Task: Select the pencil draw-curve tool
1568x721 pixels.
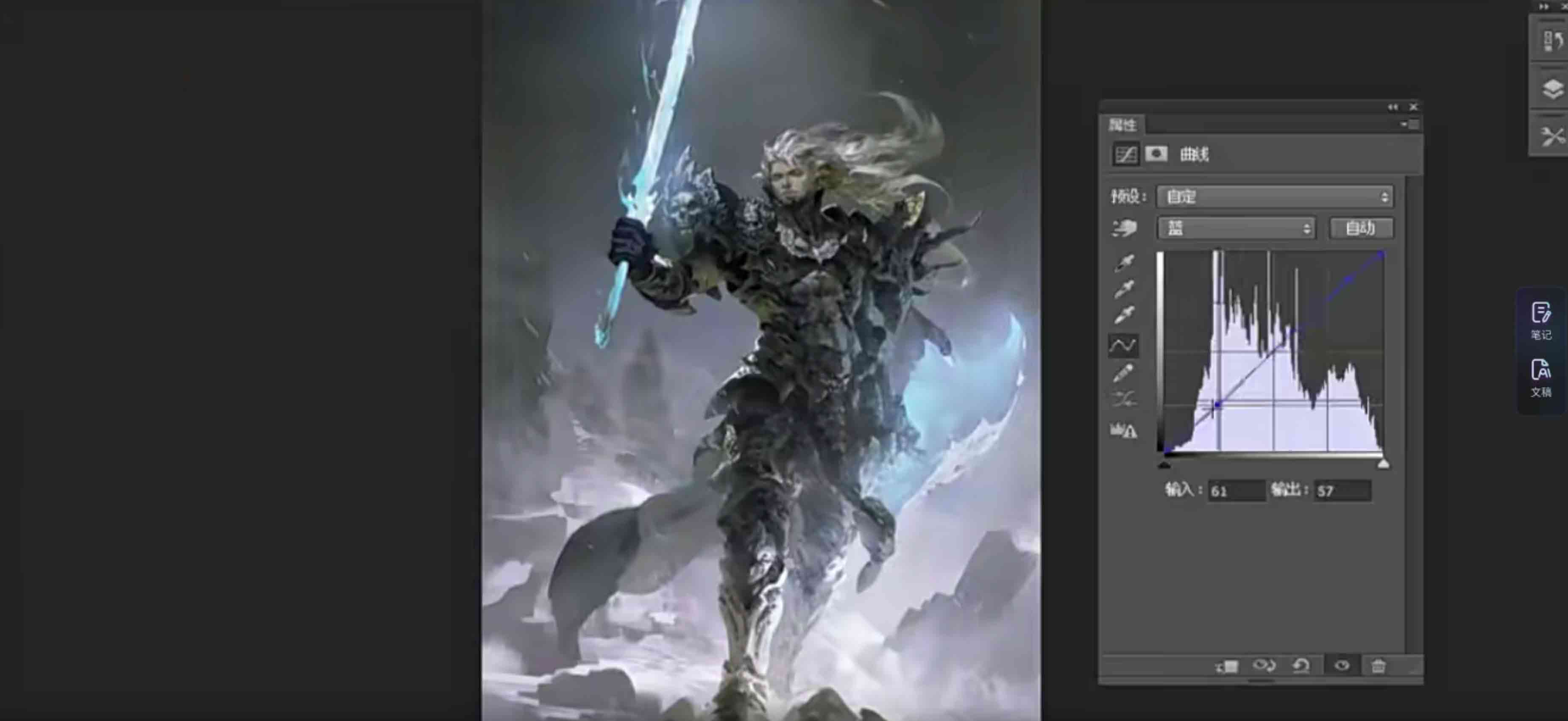Action: tap(1124, 373)
